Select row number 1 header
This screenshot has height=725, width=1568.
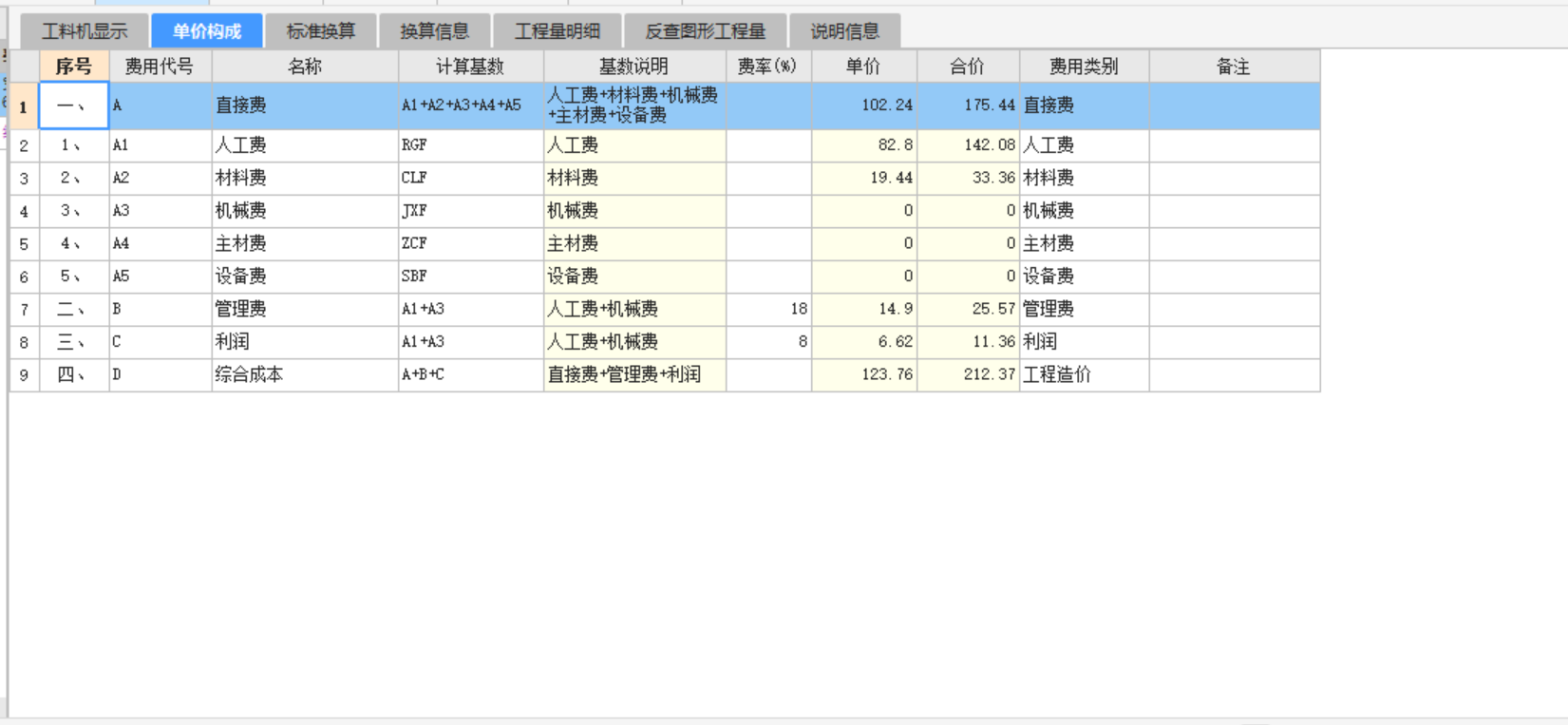pyautogui.click(x=24, y=106)
